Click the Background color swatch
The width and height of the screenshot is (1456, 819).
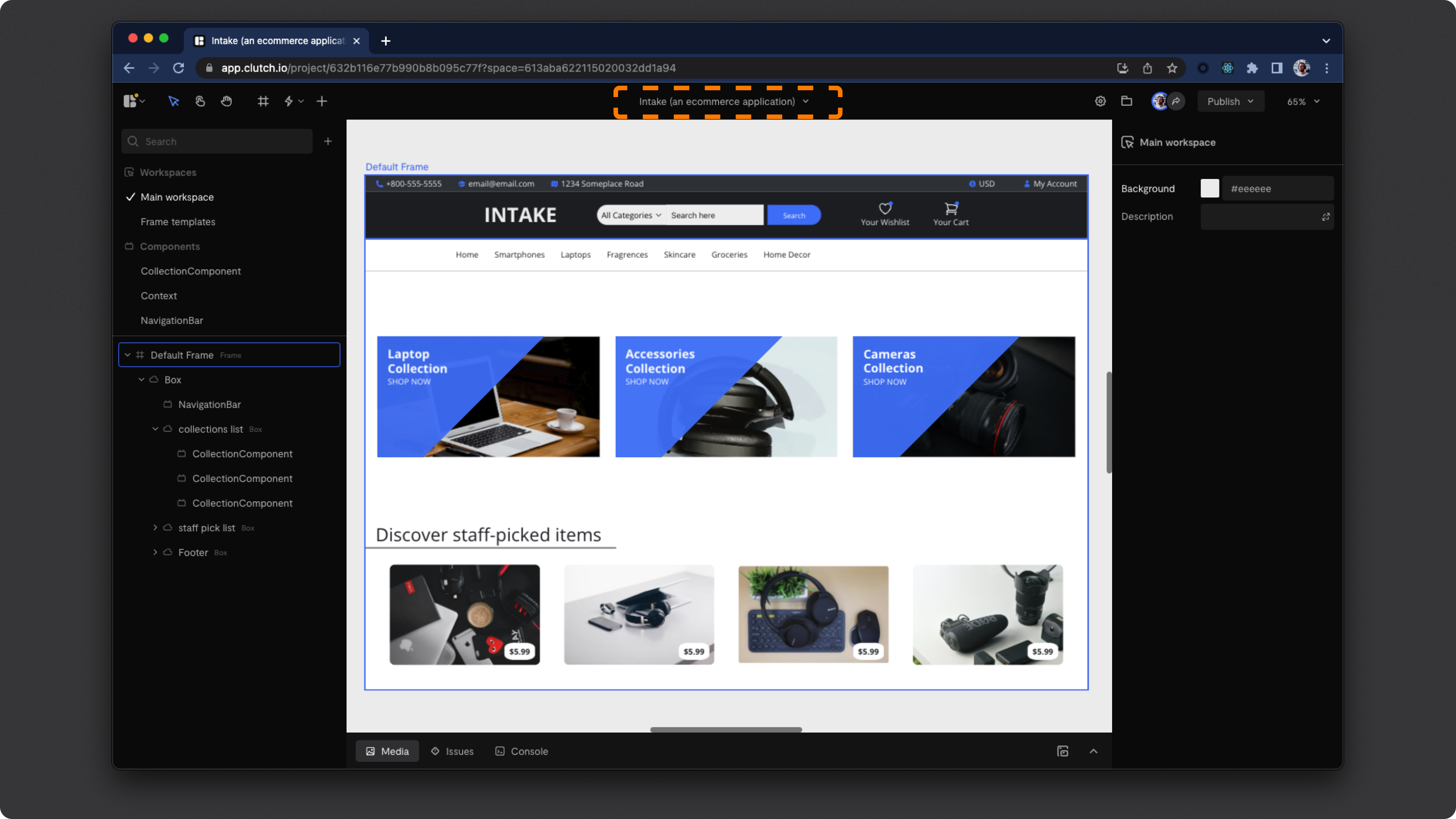1210,188
